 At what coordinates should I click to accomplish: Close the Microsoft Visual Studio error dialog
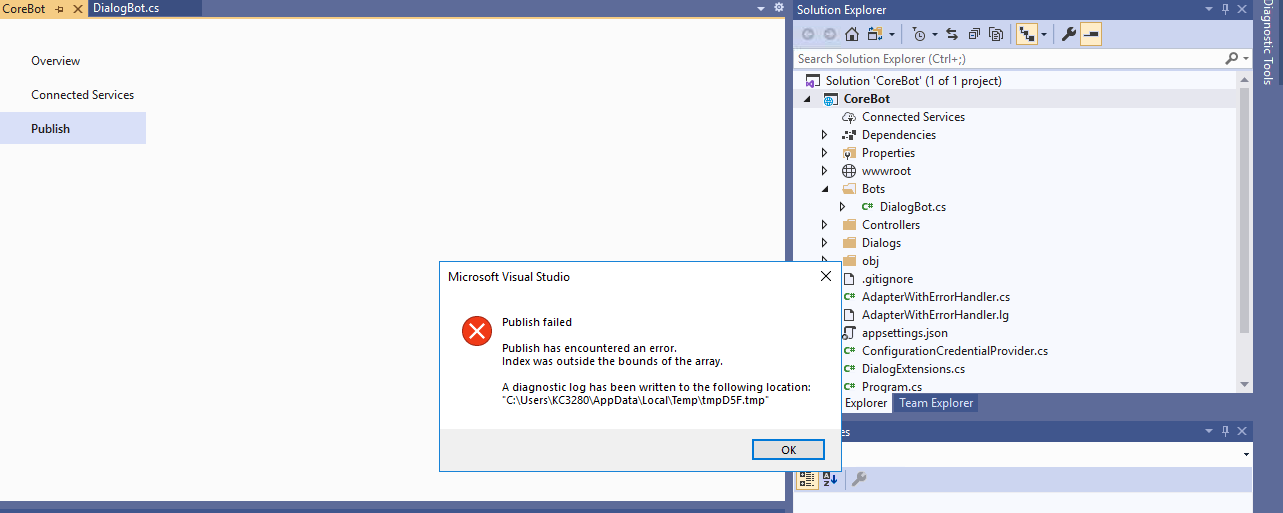pyautogui.click(x=825, y=276)
